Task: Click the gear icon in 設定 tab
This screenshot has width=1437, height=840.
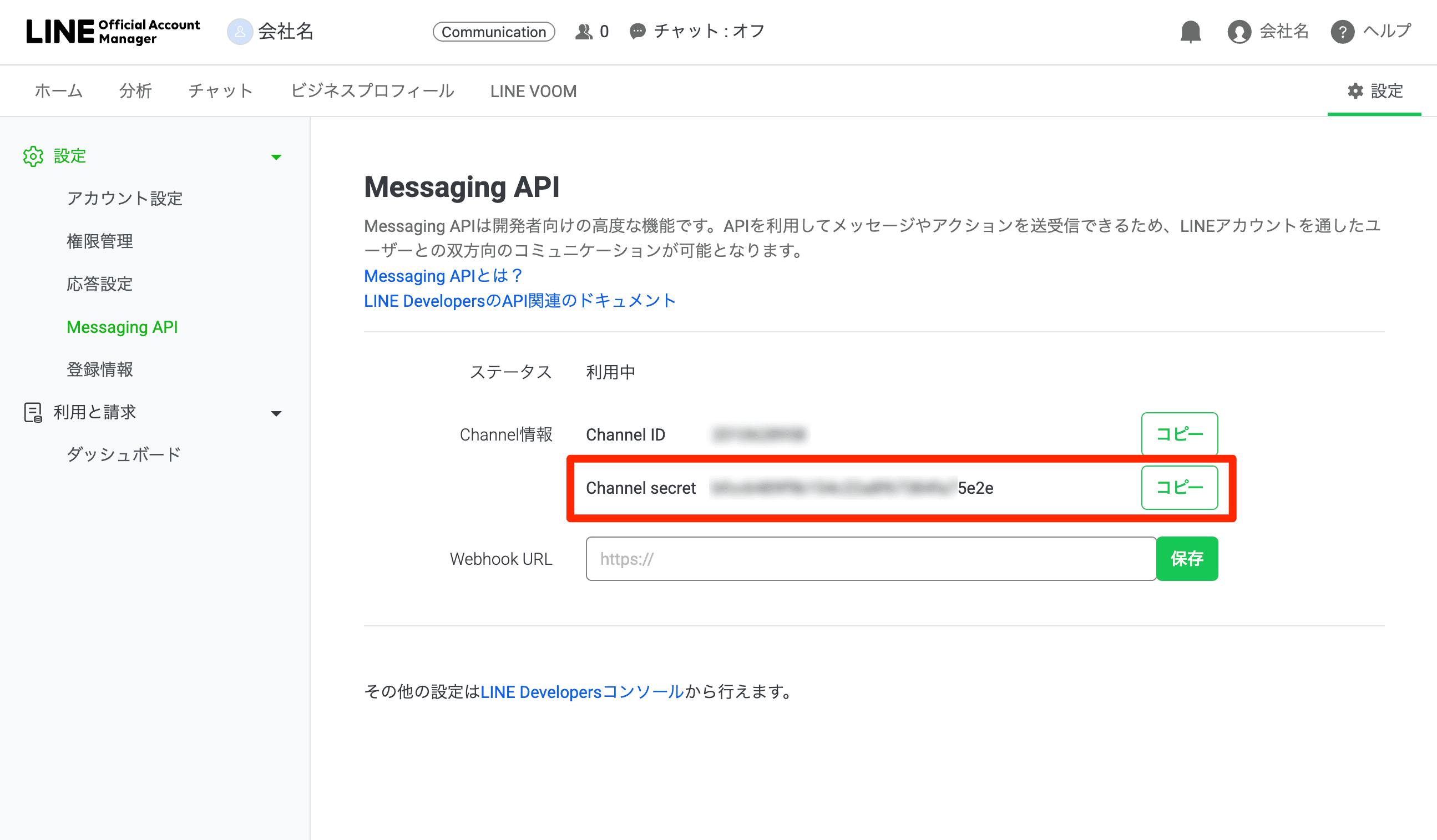Action: pos(1355,90)
